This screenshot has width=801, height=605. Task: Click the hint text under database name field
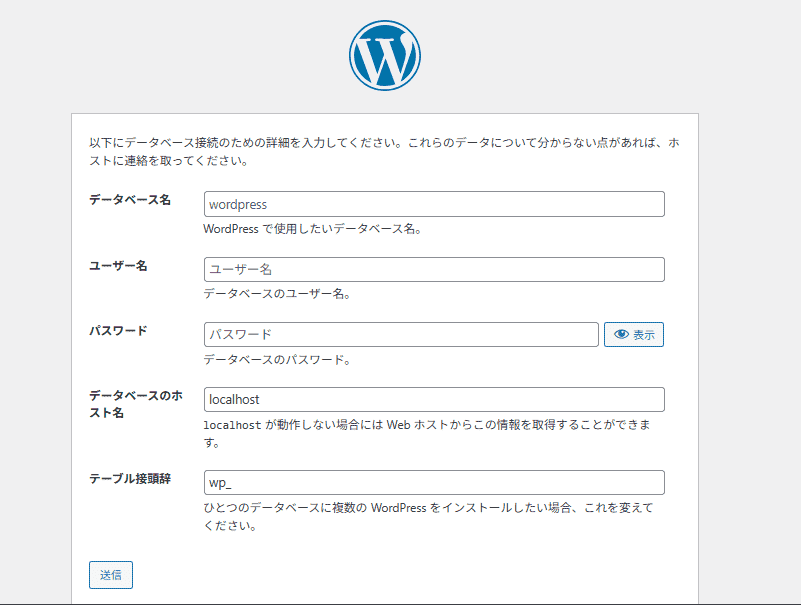tap(313, 229)
